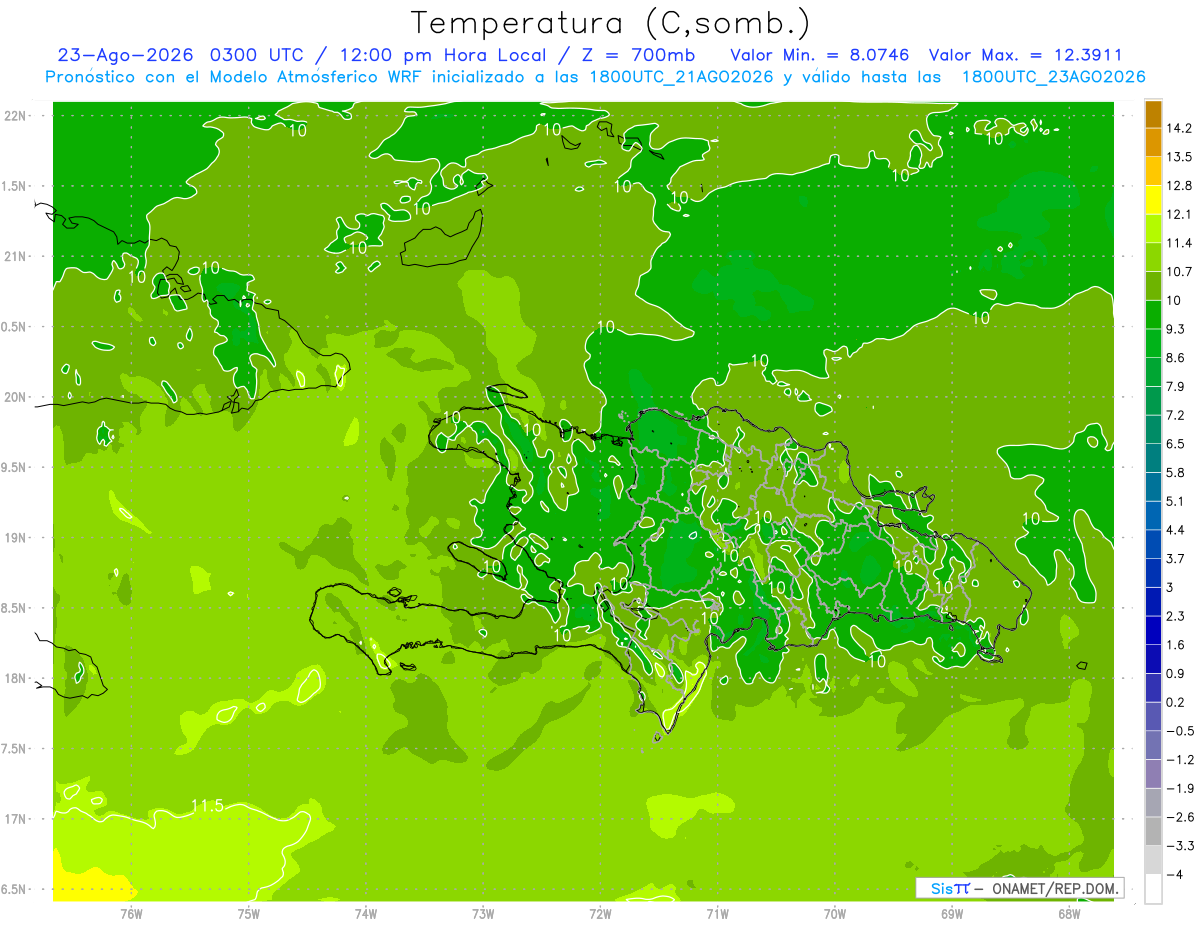Viewport: 1200px width, 927px height.
Task: Click the '70W' longitude label
Action: [835, 913]
